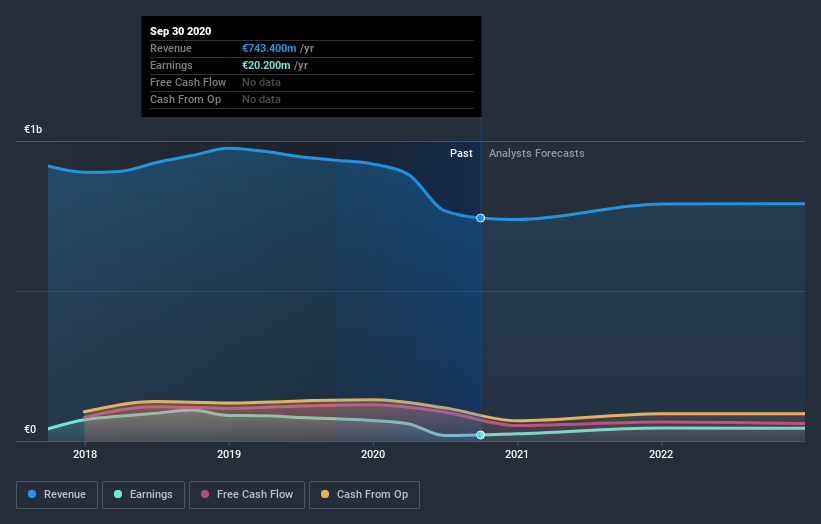Screen dimensions: 821x524
Task: Click the €0 y-axis label
Action: click(x=30, y=429)
